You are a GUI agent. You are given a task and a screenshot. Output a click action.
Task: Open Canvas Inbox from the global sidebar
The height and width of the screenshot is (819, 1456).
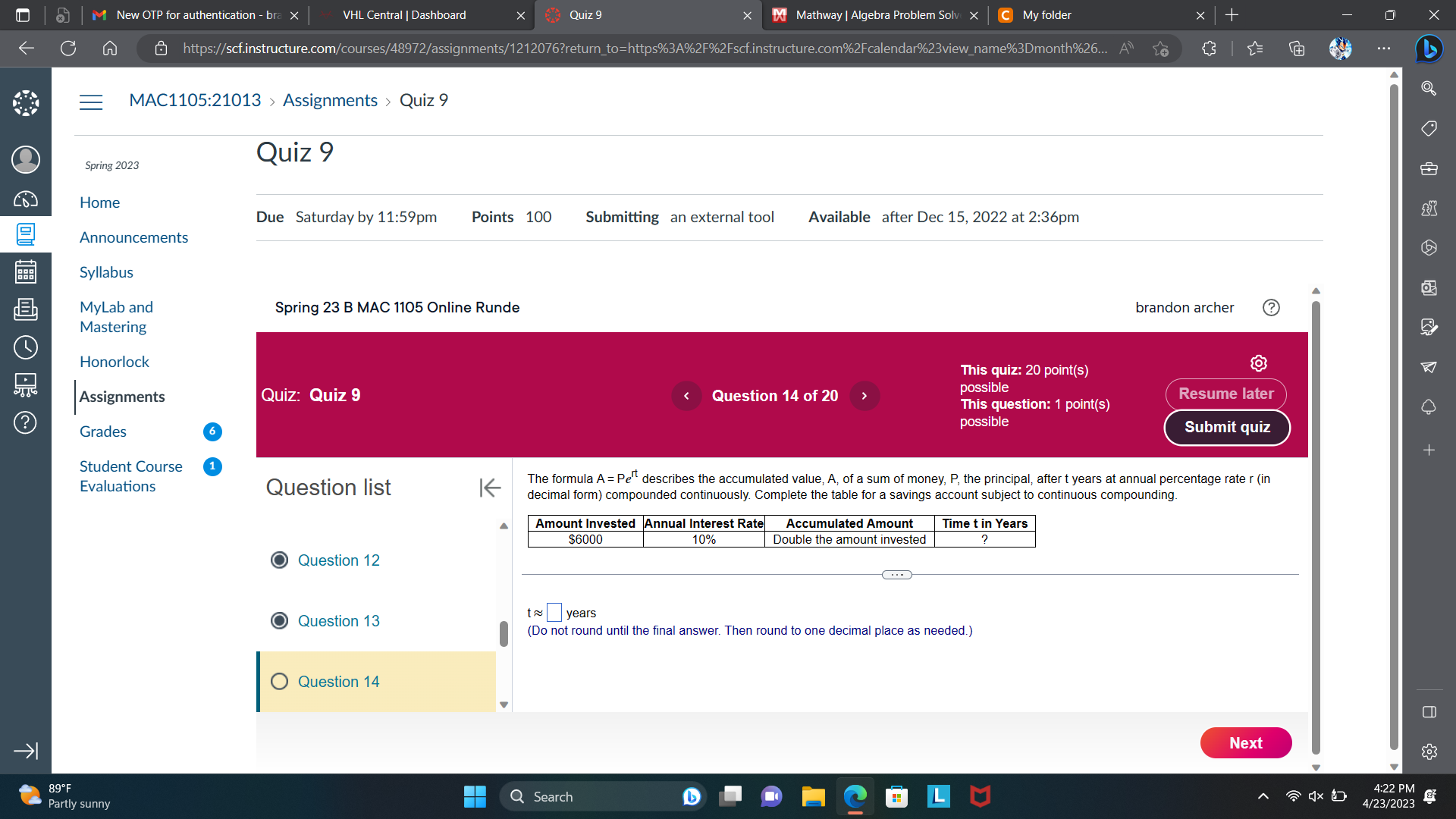click(x=25, y=309)
